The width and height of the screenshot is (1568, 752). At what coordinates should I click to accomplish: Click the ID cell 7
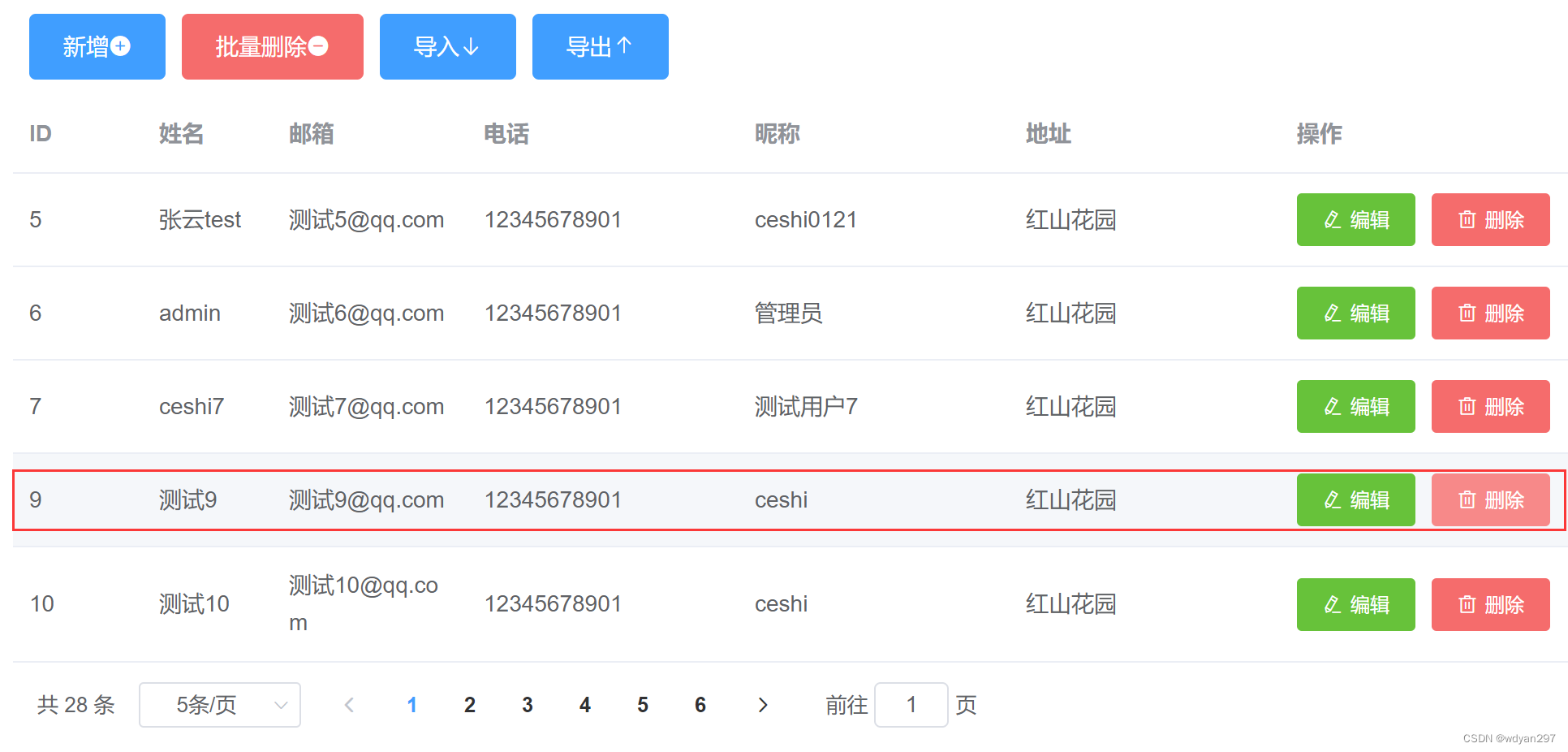36,406
